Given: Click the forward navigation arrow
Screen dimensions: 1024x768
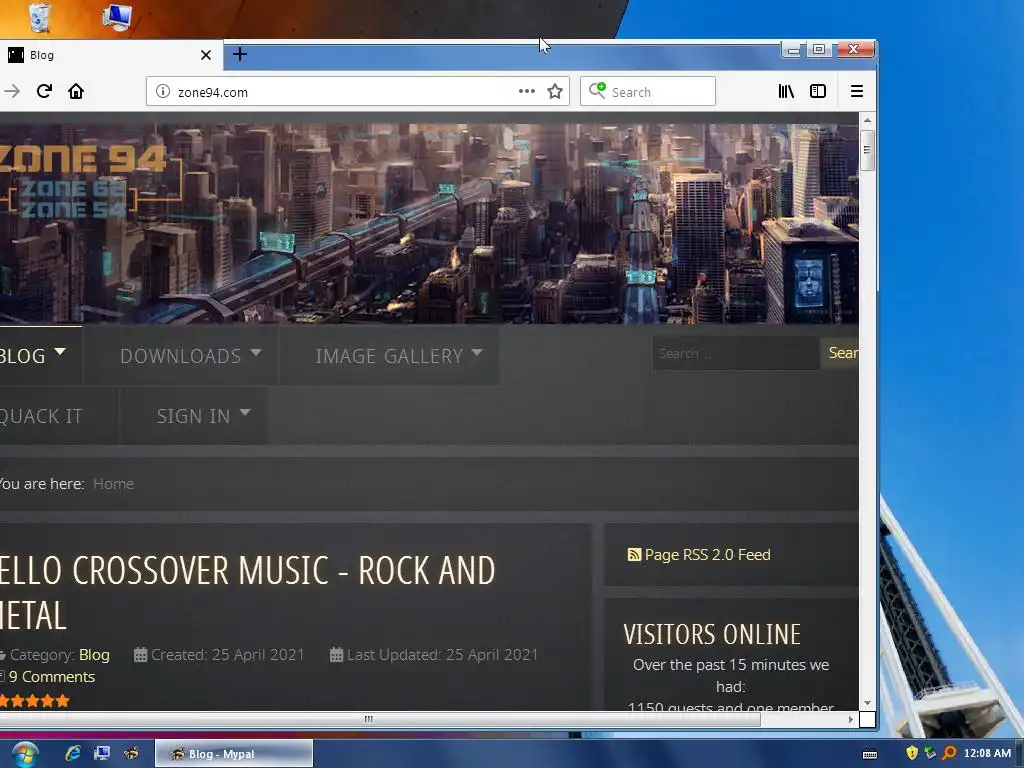Looking at the screenshot, I should click(x=12, y=91).
